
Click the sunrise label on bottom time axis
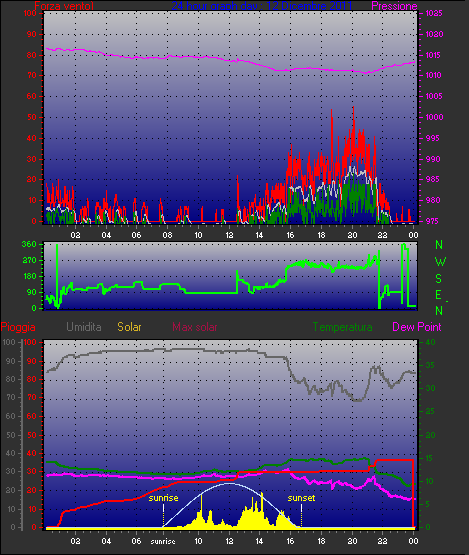[x=163, y=542]
